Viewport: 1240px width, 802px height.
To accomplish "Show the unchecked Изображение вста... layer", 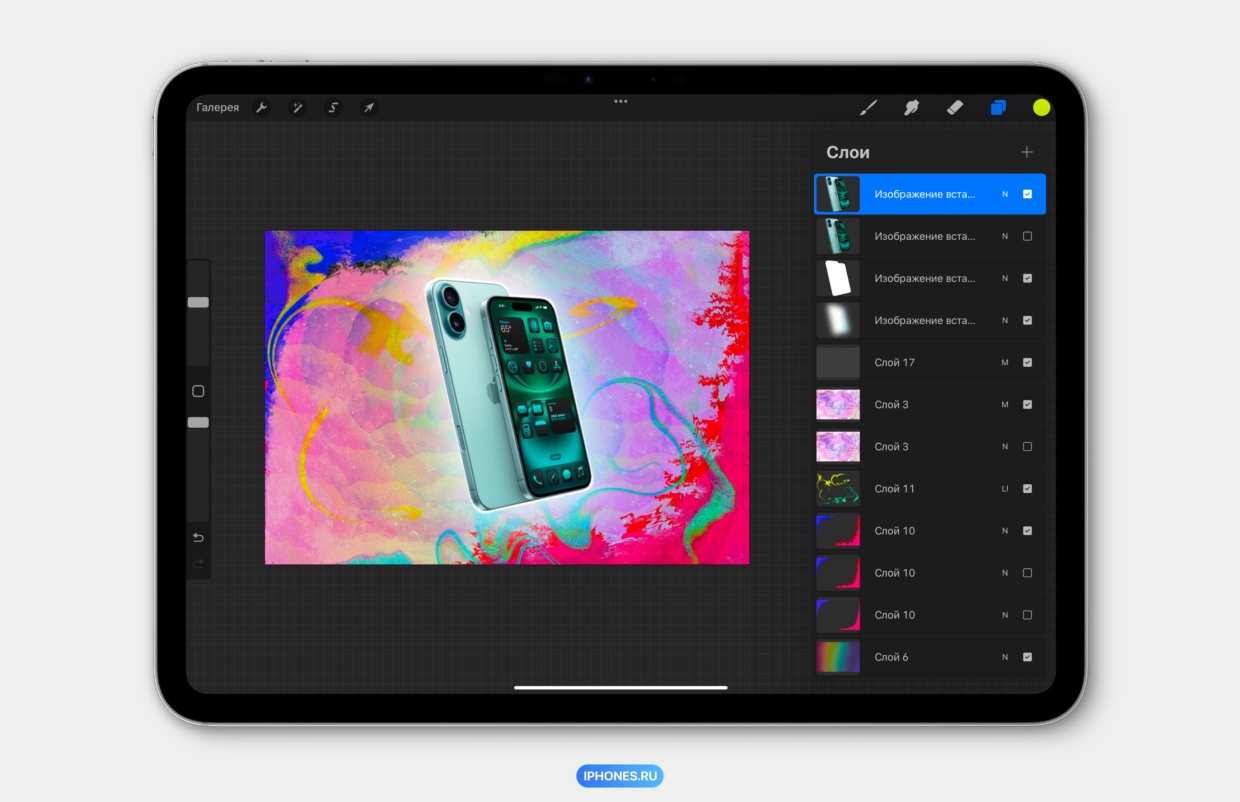I will point(1027,236).
